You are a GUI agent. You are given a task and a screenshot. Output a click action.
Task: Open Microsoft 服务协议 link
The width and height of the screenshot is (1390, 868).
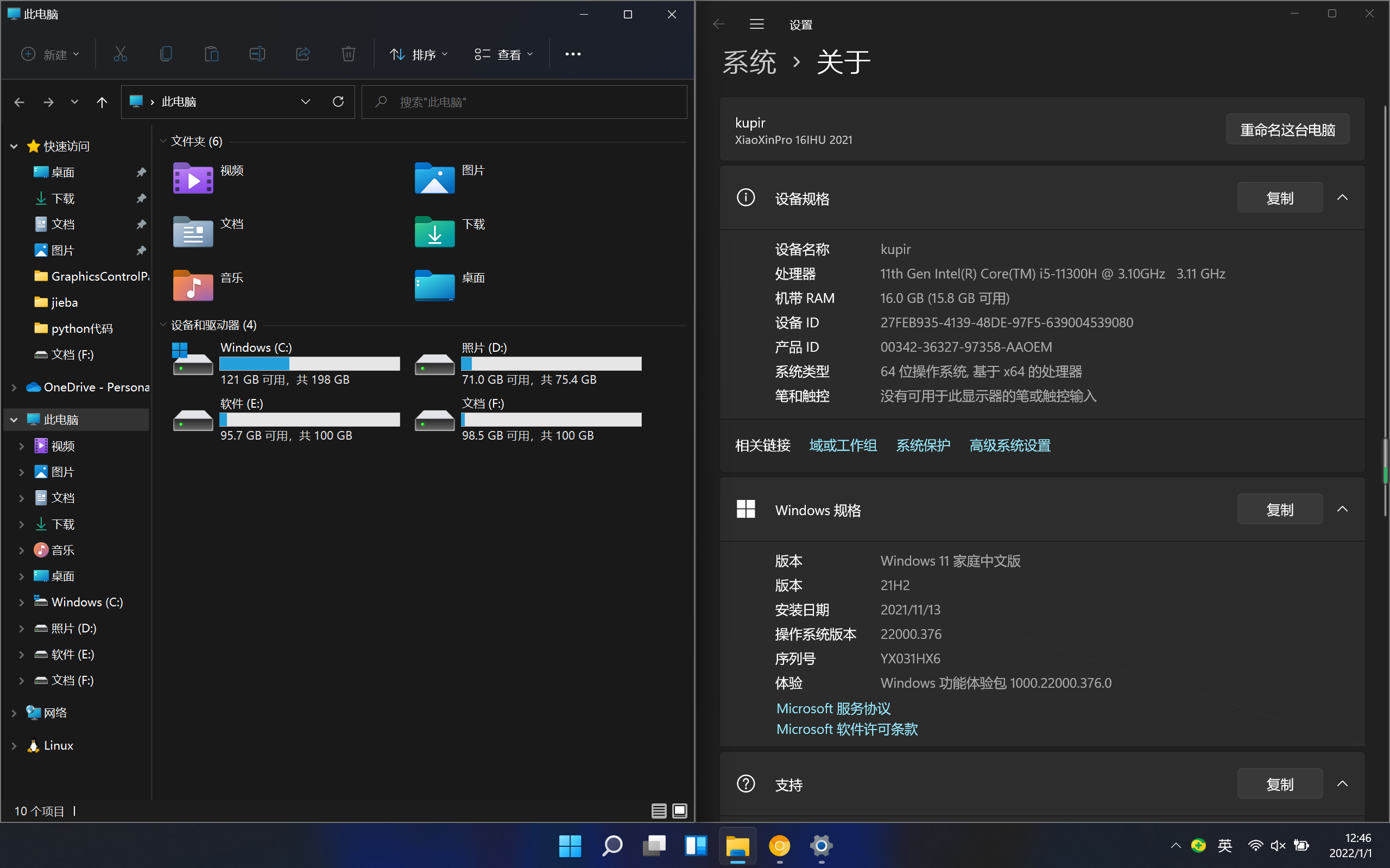[833, 708]
